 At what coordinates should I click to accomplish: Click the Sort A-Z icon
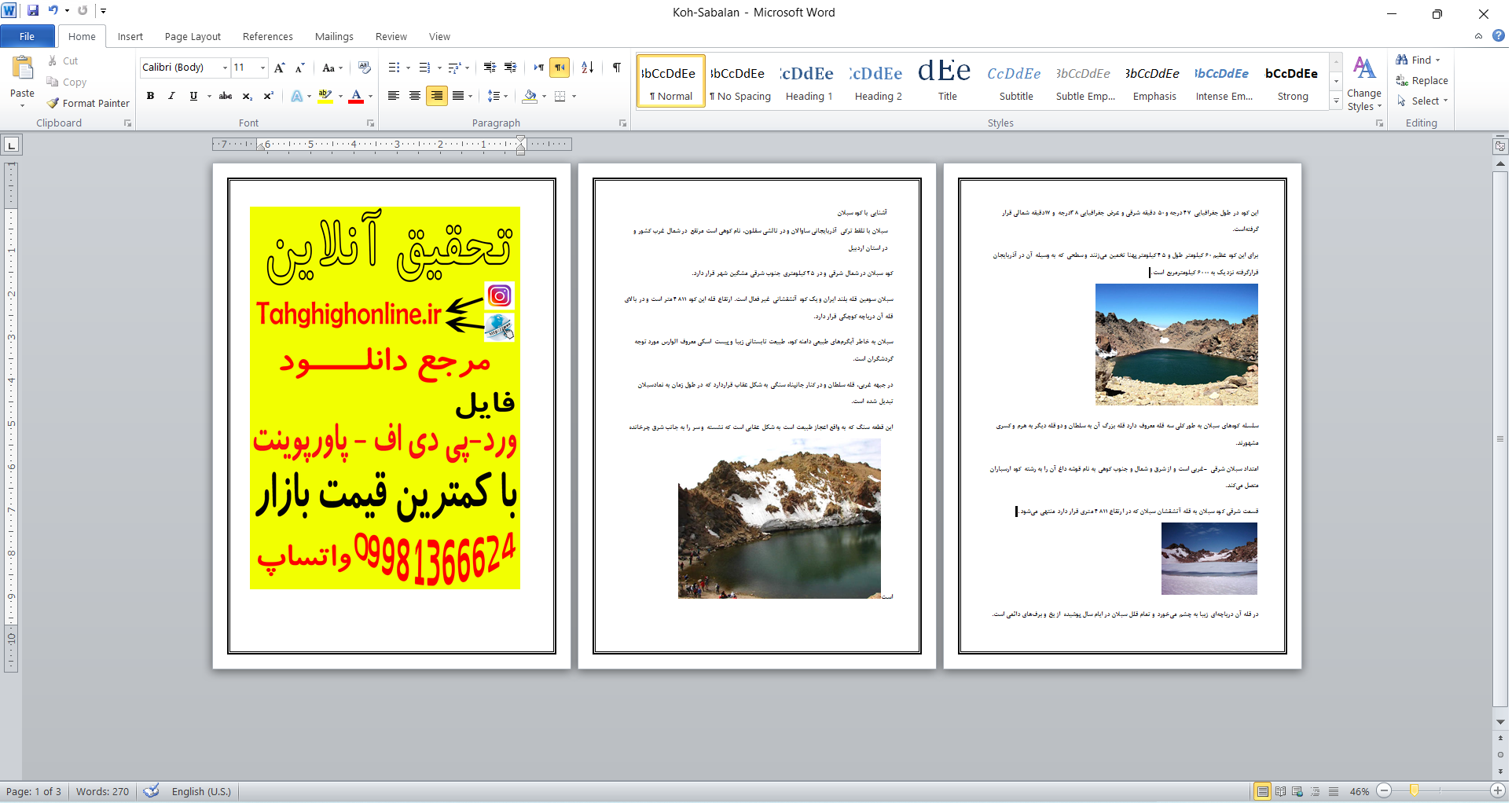tap(587, 68)
